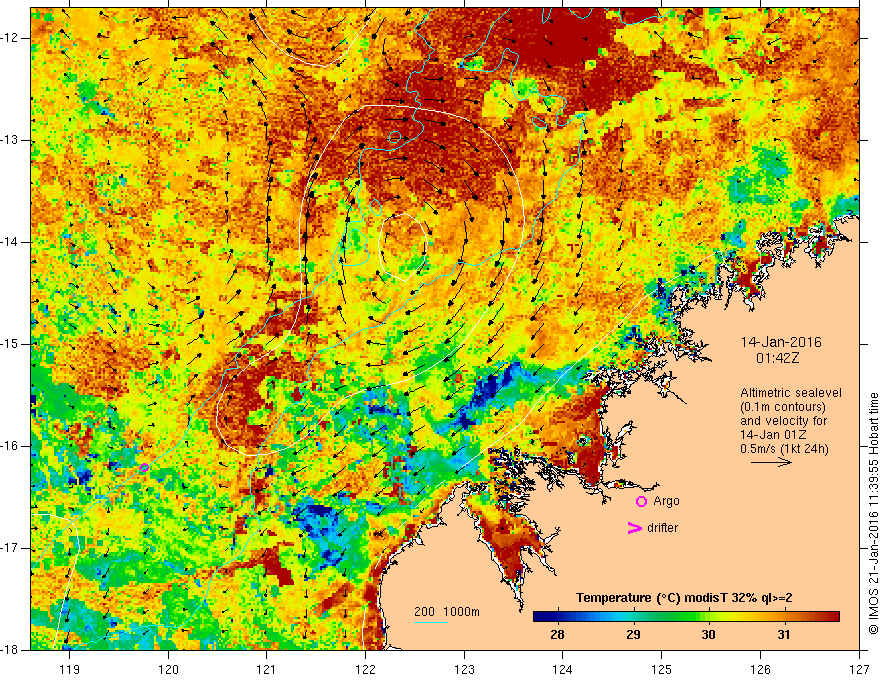The image size is (880, 680).
Task: Select the Argo float marker on map
Action: [x=144, y=467]
